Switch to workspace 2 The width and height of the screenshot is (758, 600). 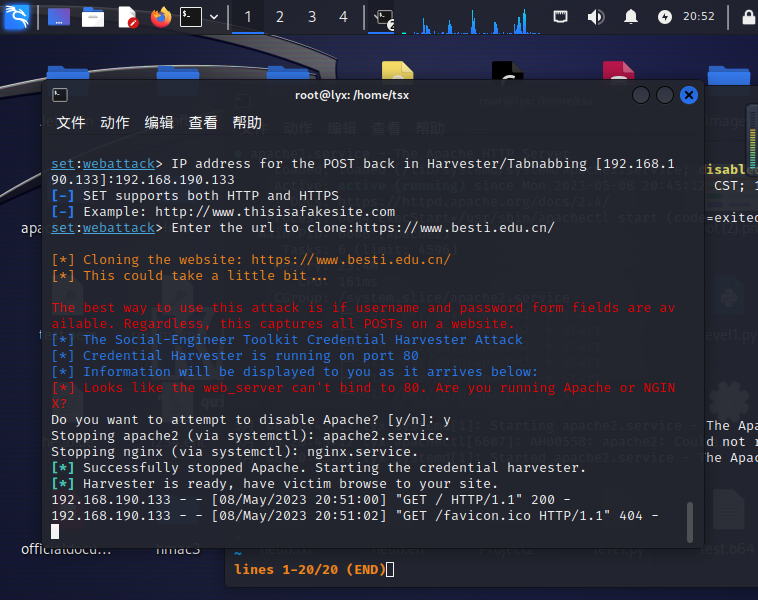pos(279,17)
